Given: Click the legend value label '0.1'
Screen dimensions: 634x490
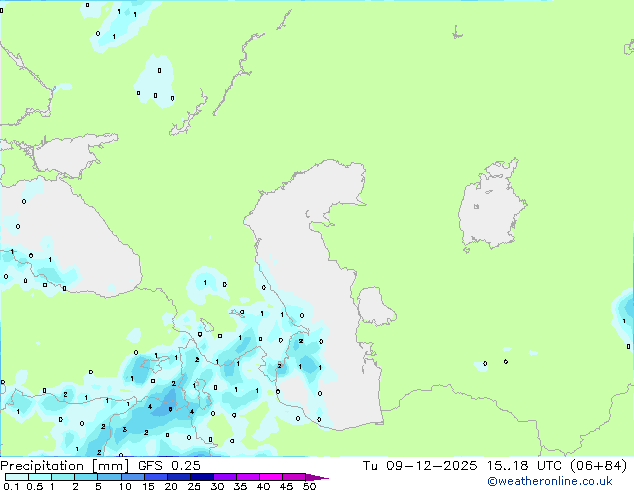Looking at the screenshot, I should coord(11,486).
